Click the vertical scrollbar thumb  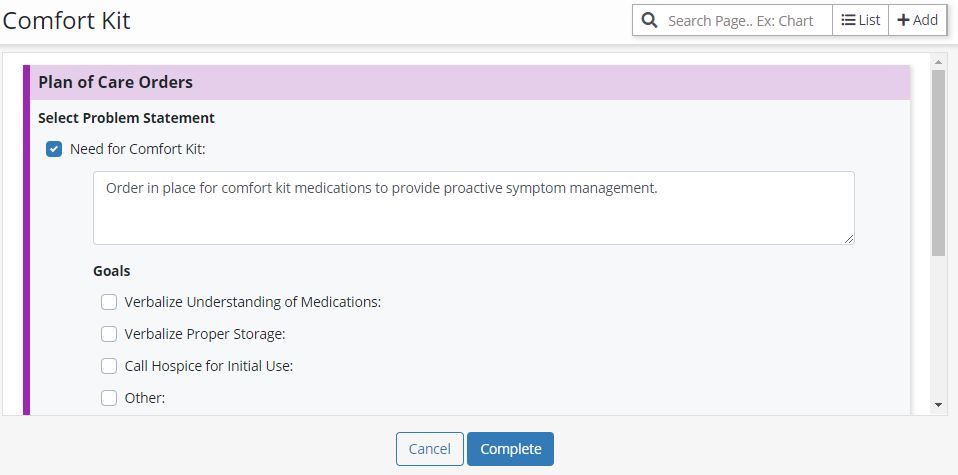938,160
